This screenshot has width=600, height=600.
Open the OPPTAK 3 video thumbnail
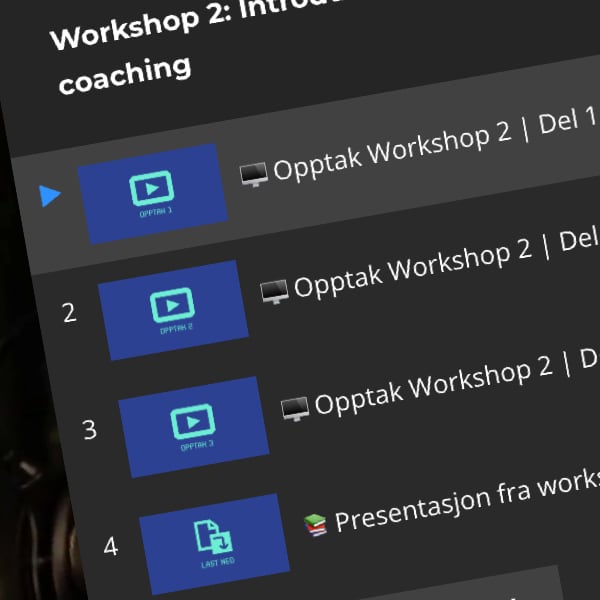194,427
